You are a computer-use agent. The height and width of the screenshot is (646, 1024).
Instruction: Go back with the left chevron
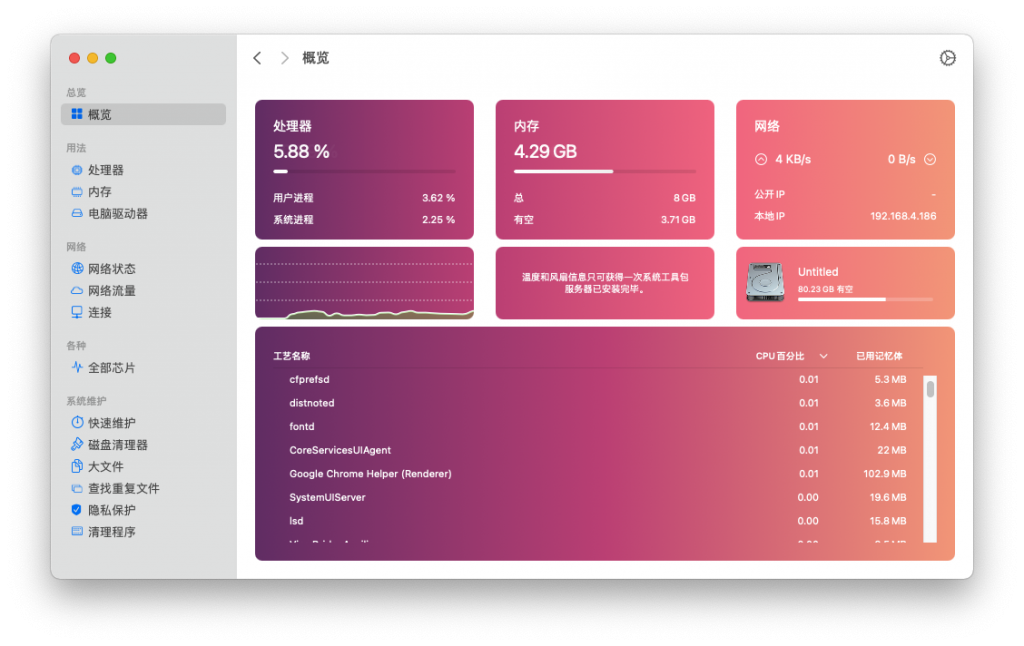pos(257,58)
